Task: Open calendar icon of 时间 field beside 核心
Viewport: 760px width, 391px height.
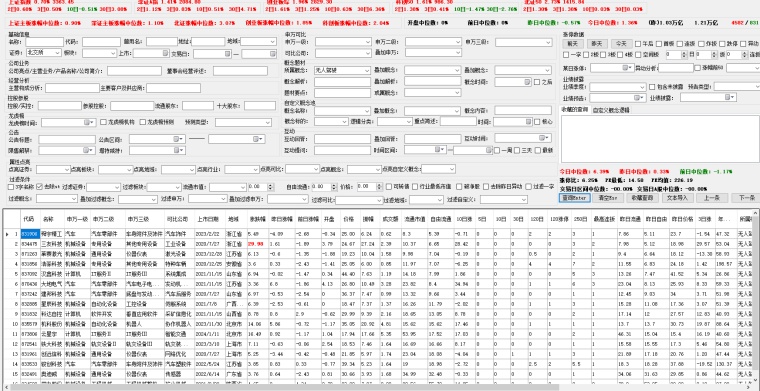Action: coord(527,122)
